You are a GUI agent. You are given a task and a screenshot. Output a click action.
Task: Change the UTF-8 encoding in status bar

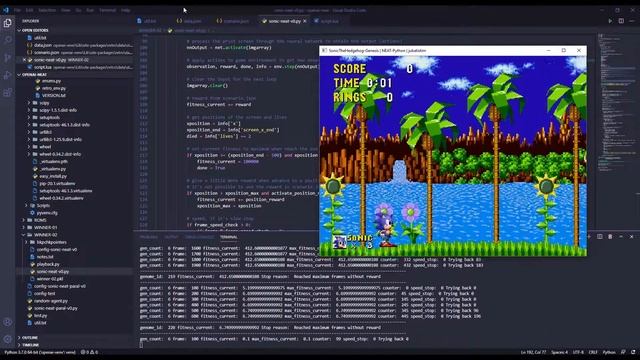coord(578,352)
